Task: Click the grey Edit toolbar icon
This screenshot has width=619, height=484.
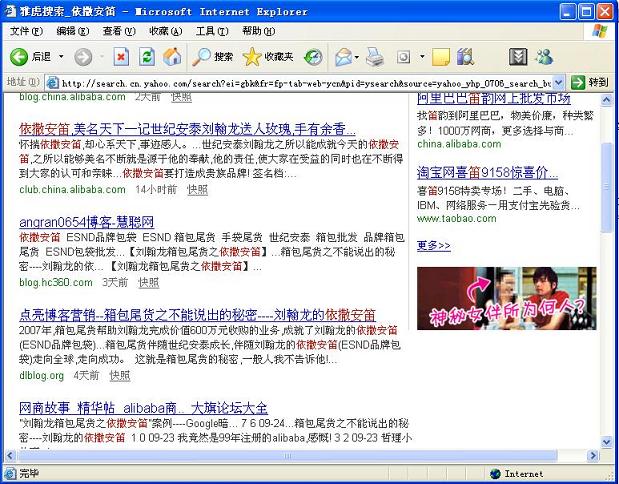Action: tap(403, 57)
